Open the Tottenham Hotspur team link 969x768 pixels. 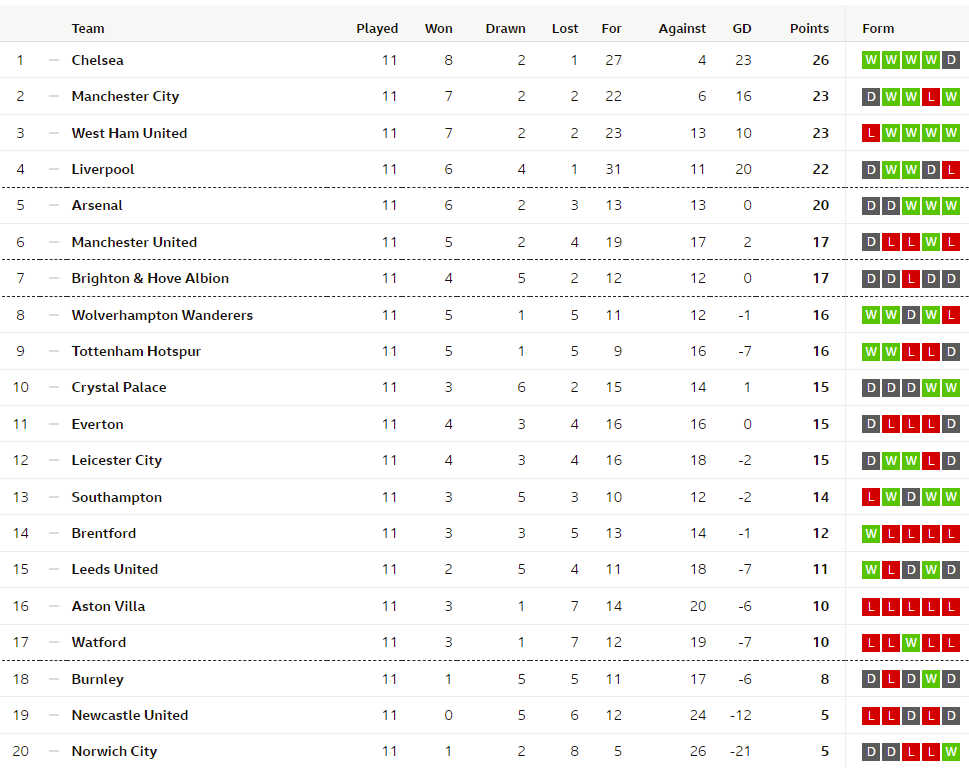click(136, 352)
